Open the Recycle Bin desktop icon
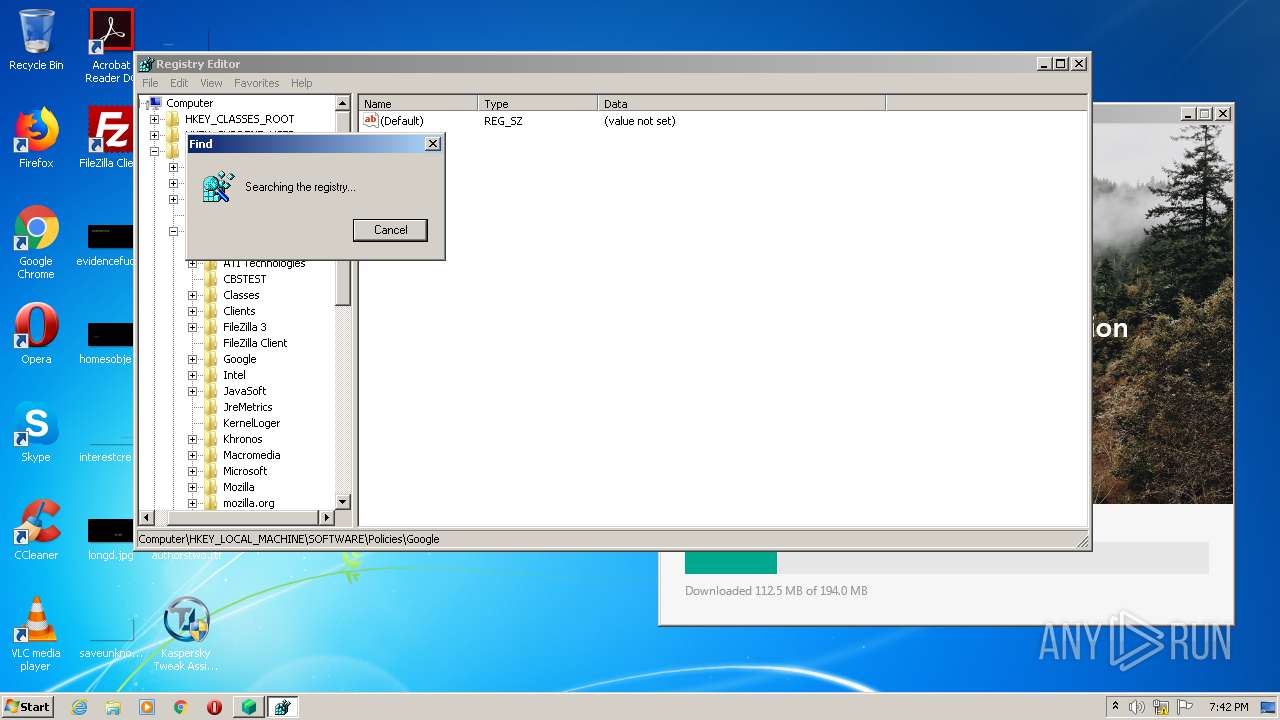The width and height of the screenshot is (1280, 720). (x=36, y=40)
